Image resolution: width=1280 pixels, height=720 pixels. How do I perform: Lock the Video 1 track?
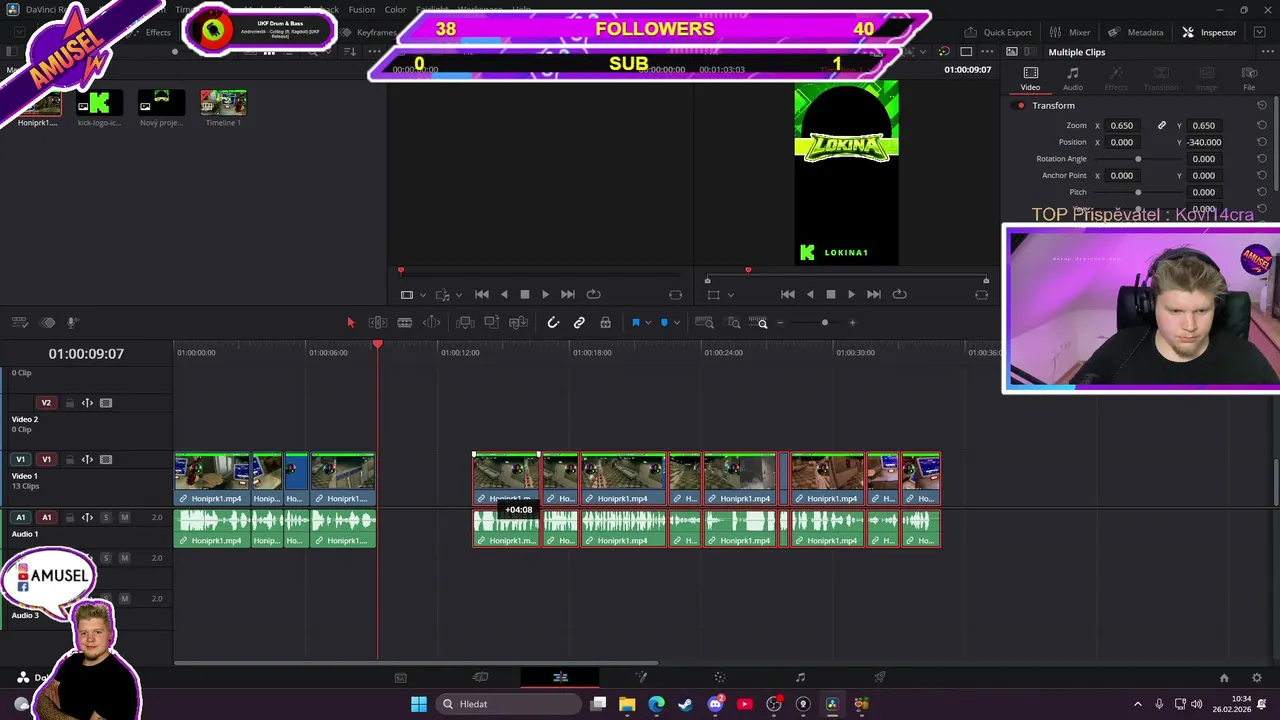pos(69,460)
